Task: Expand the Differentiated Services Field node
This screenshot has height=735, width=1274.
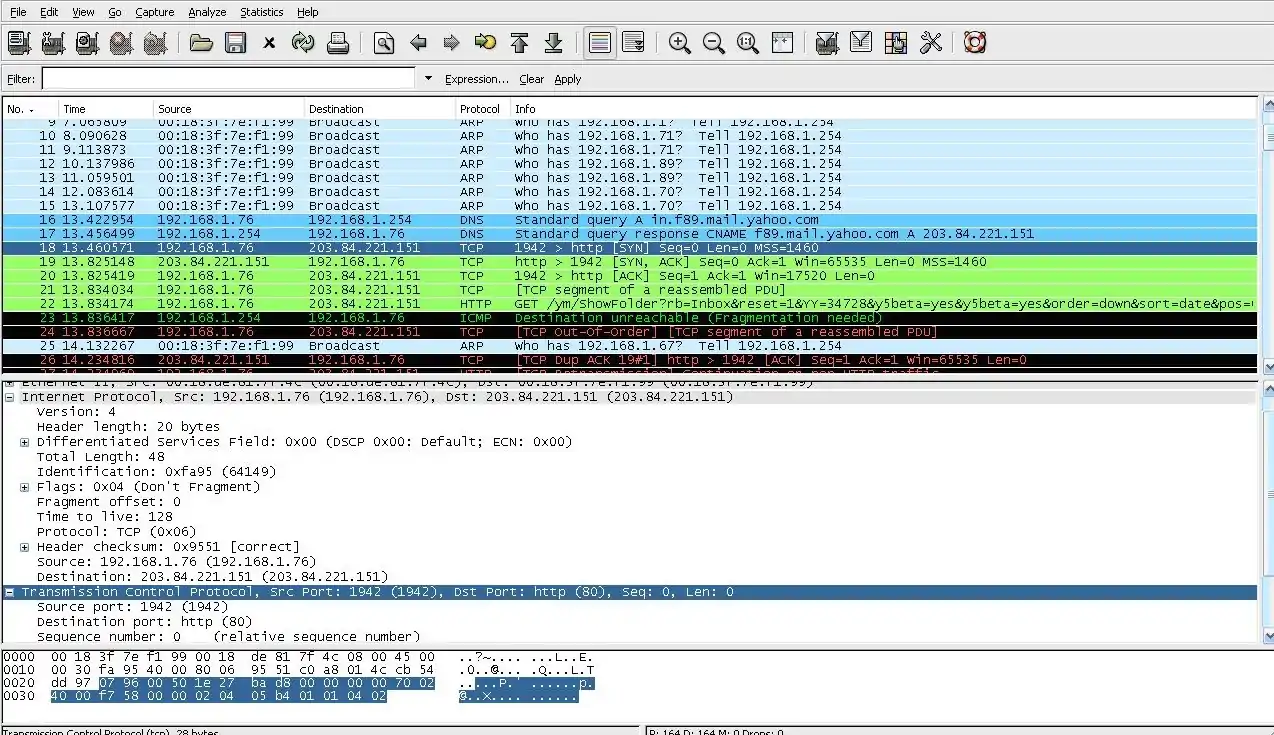Action: (x=25, y=442)
